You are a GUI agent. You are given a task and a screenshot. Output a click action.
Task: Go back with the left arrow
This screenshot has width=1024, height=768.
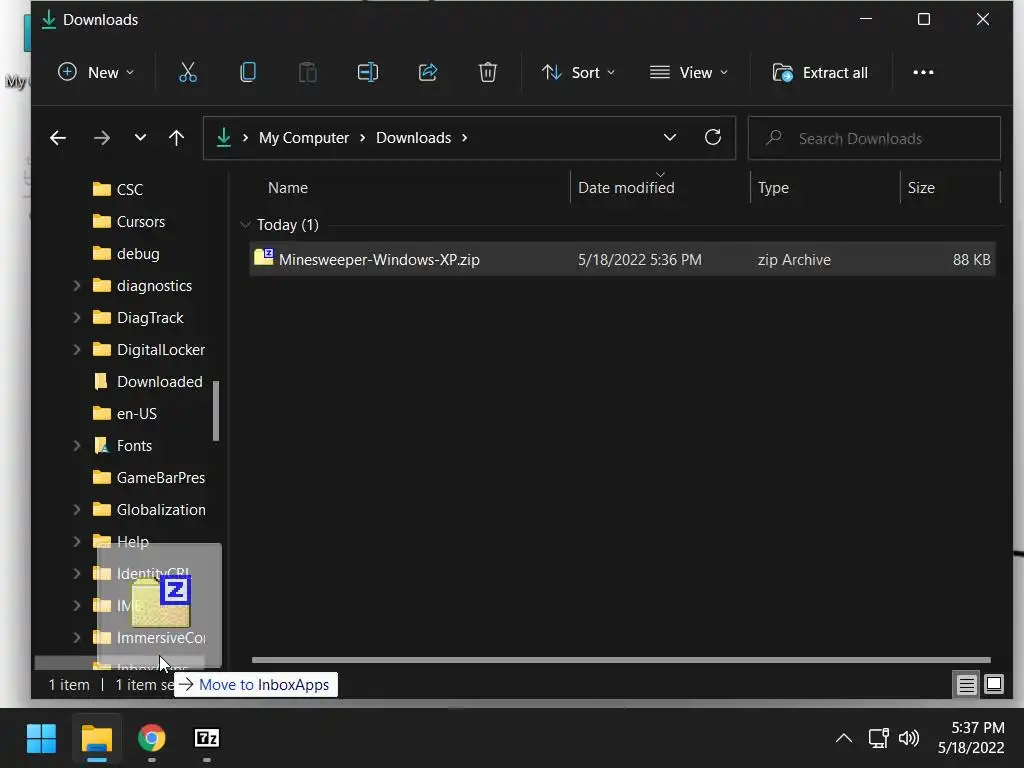tap(58, 138)
